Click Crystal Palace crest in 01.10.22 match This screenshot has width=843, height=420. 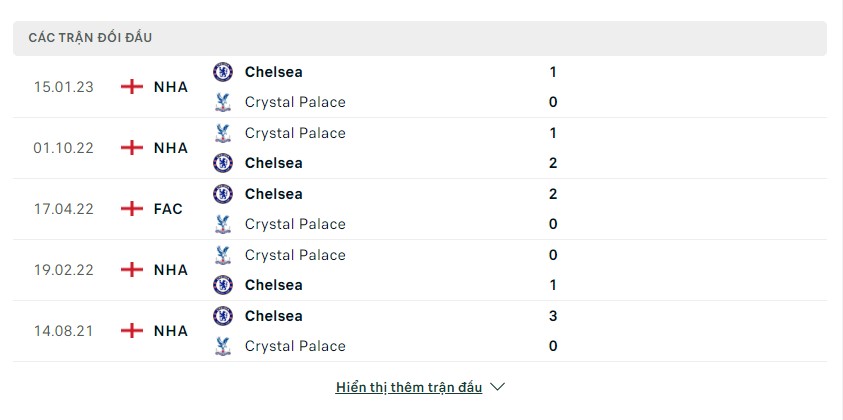pyautogui.click(x=223, y=133)
